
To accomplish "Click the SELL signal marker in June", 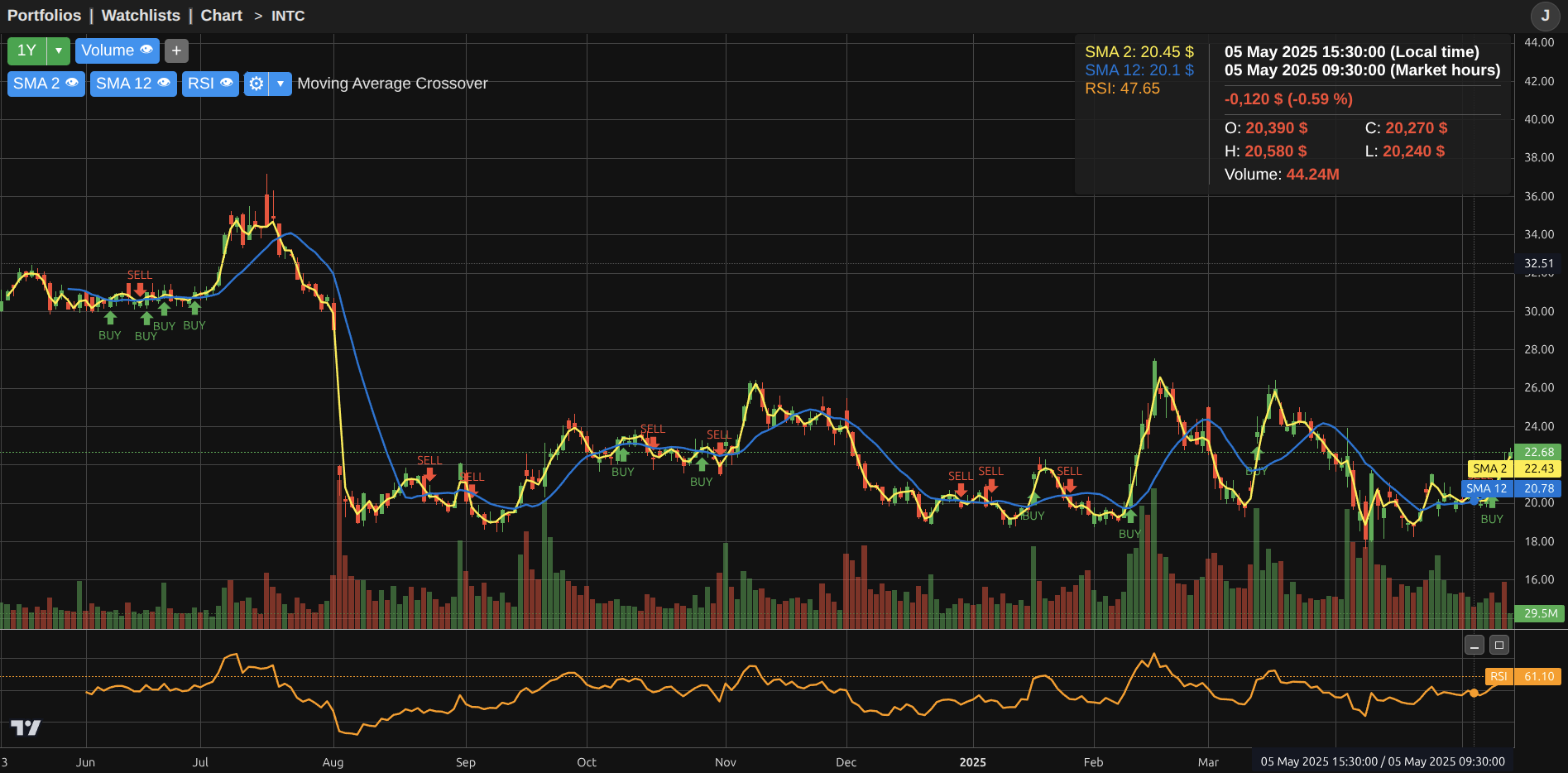I will coord(140,282).
